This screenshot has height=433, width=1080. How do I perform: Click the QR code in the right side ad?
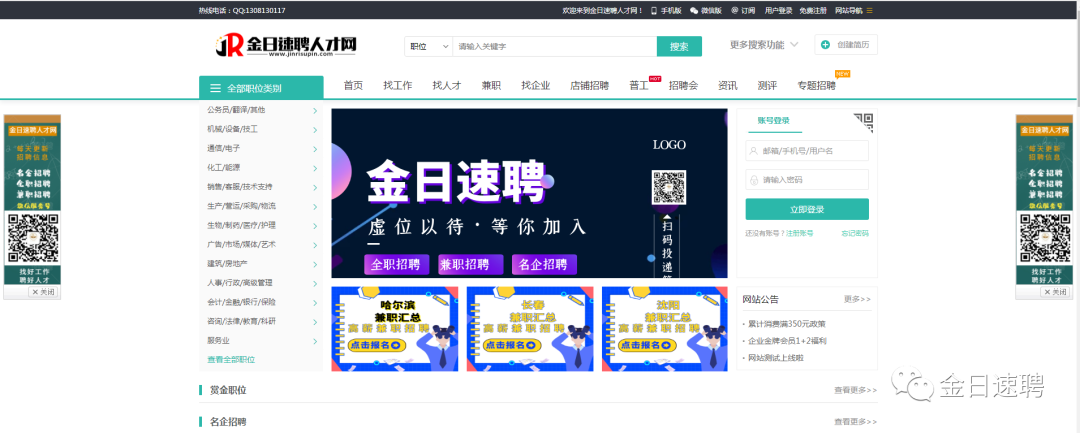(1045, 239)
